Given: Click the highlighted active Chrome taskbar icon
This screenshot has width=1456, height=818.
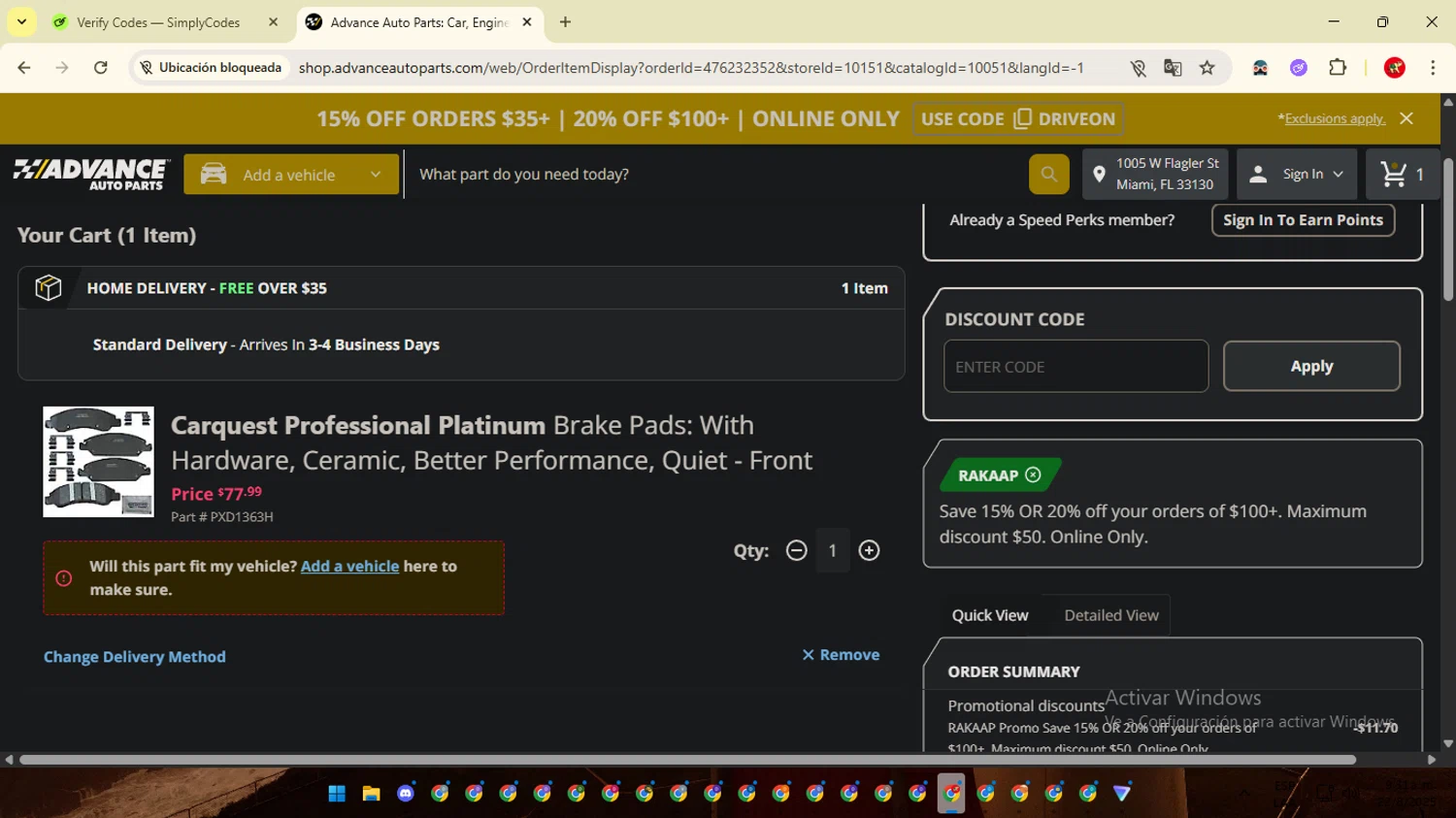Looking at the screenshot, I should coord(951,794).
